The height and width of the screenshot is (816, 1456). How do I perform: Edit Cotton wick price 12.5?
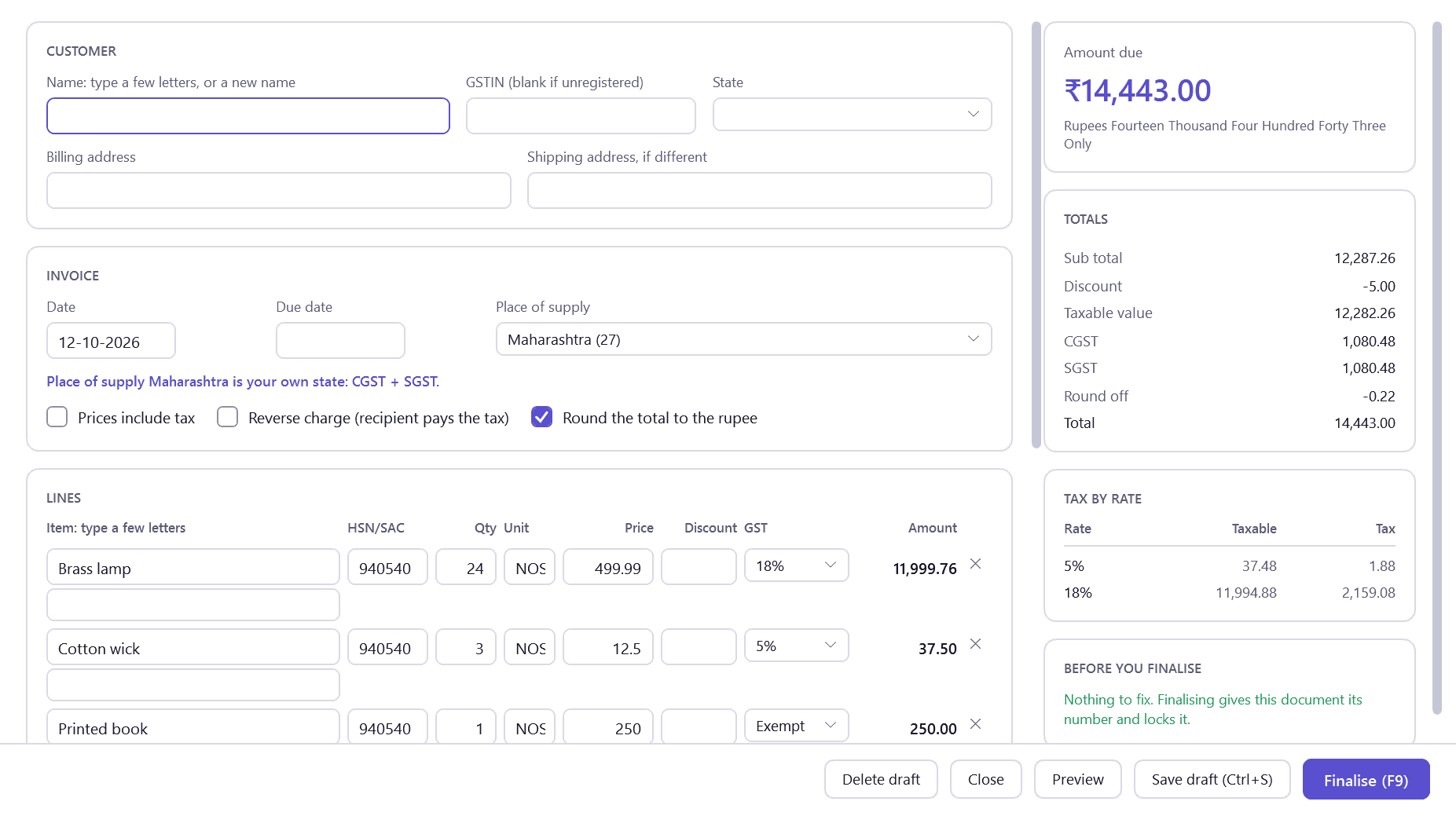(608, 647)
